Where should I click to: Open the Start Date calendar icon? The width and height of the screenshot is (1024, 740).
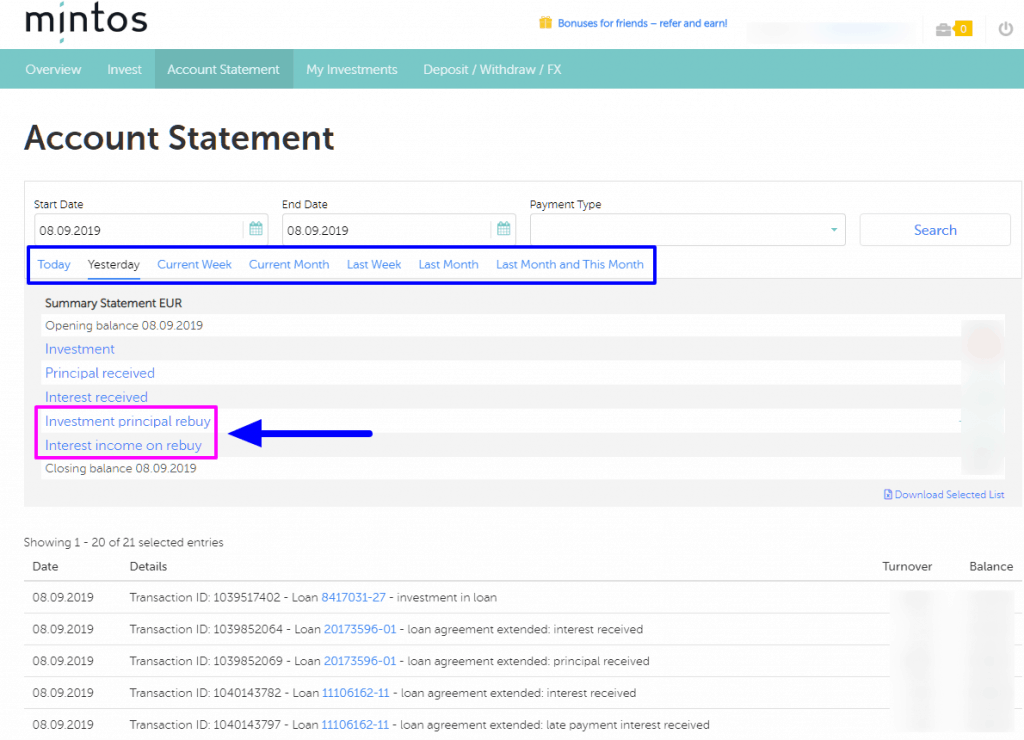256,228
